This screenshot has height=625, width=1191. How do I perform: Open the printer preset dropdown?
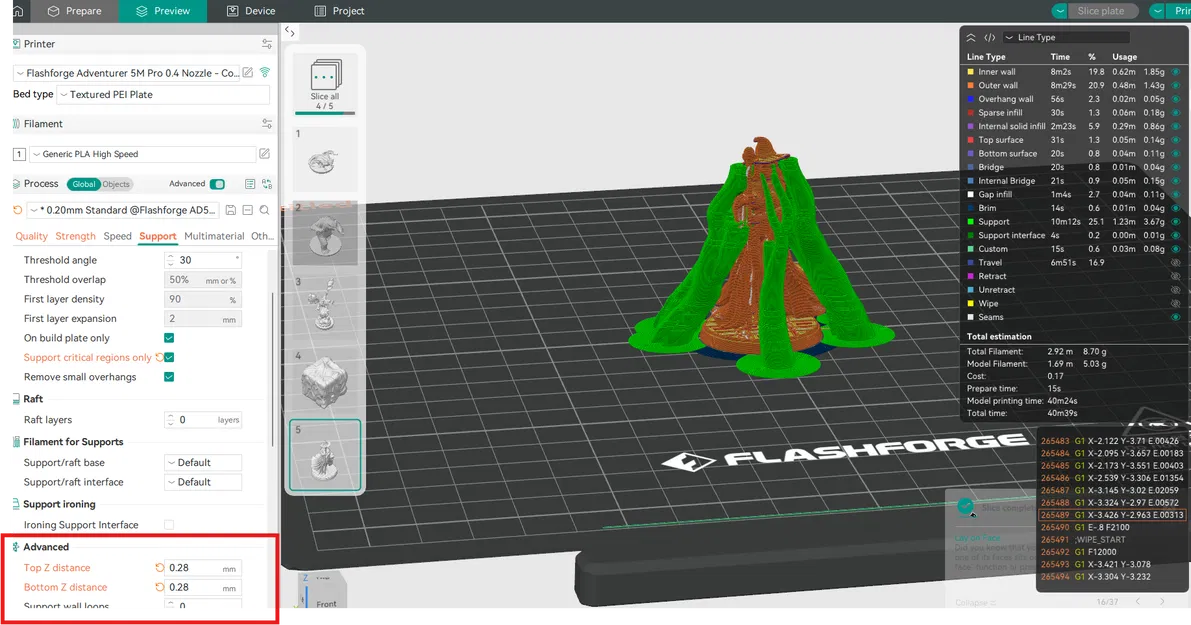tap(126, 73)
